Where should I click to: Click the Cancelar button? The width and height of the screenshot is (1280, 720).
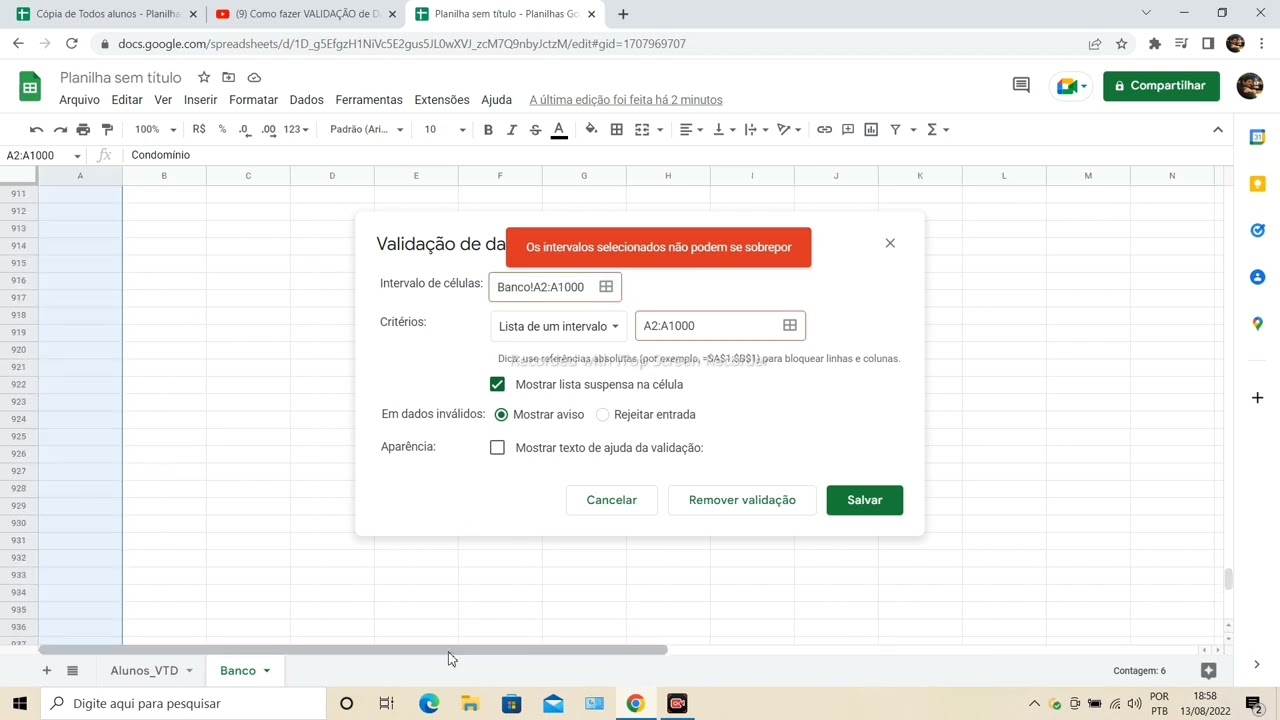click(x=612, y=500)
